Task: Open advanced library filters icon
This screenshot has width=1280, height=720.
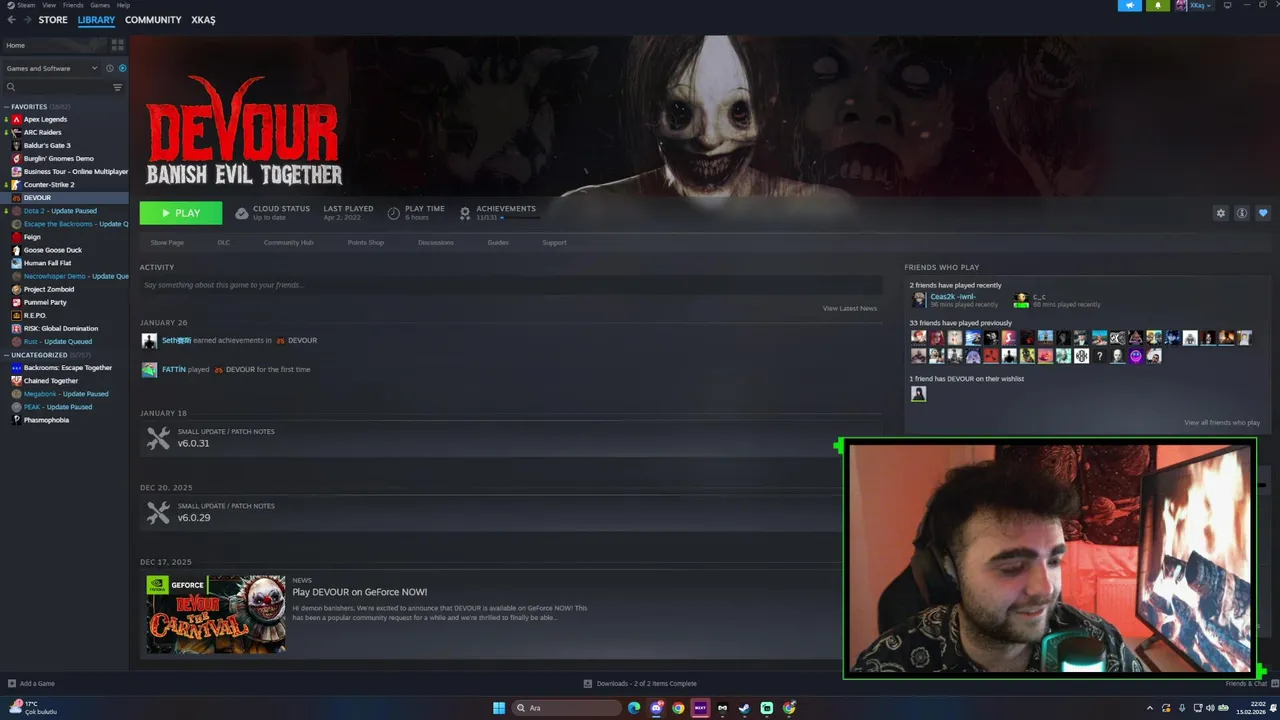Action: (117, 87)
